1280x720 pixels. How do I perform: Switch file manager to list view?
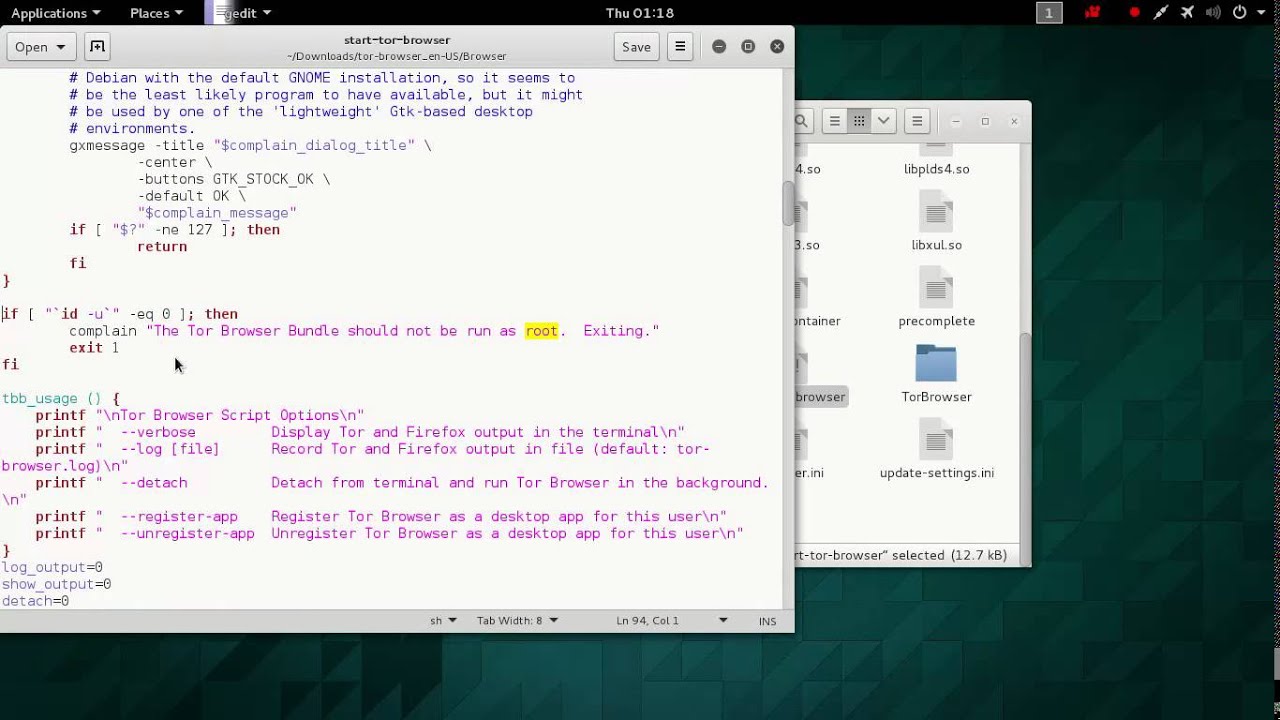[834, 121]
